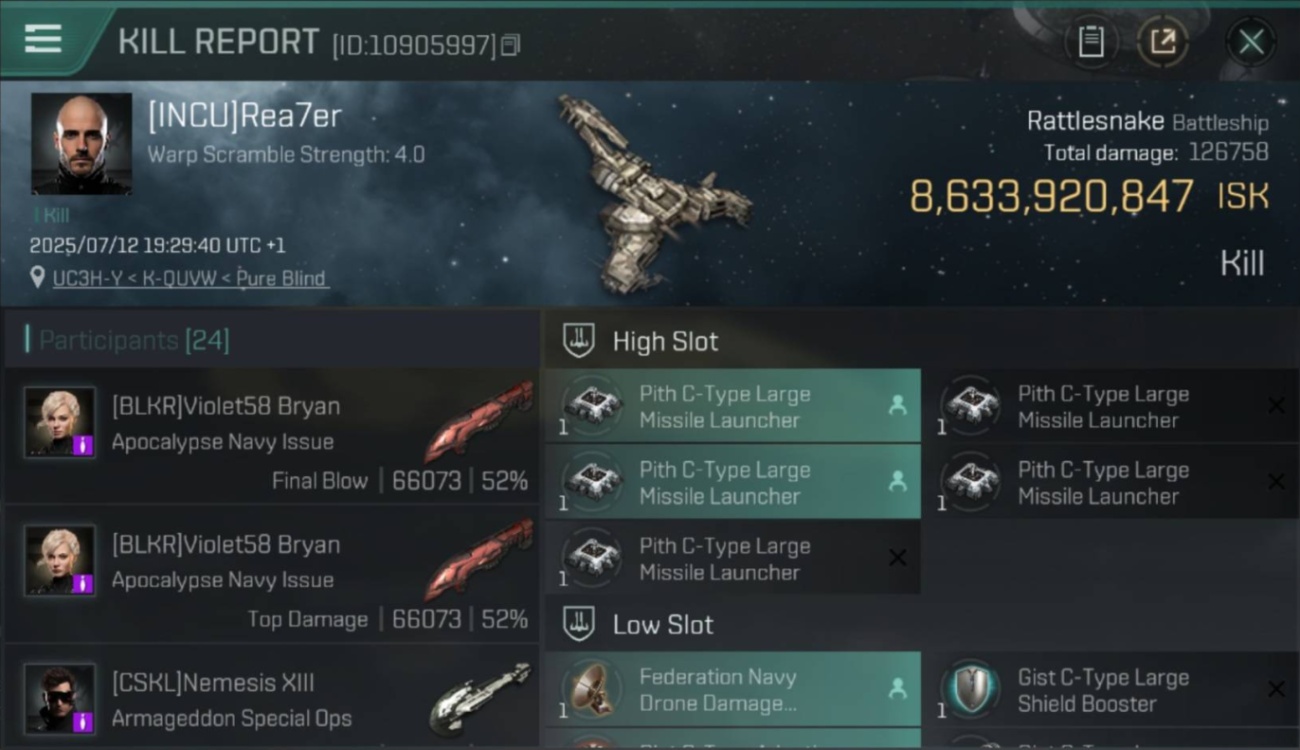Click the 8,633,920,847 ISK value
Screen dimensions: 1300x750
click(1088, 196)
